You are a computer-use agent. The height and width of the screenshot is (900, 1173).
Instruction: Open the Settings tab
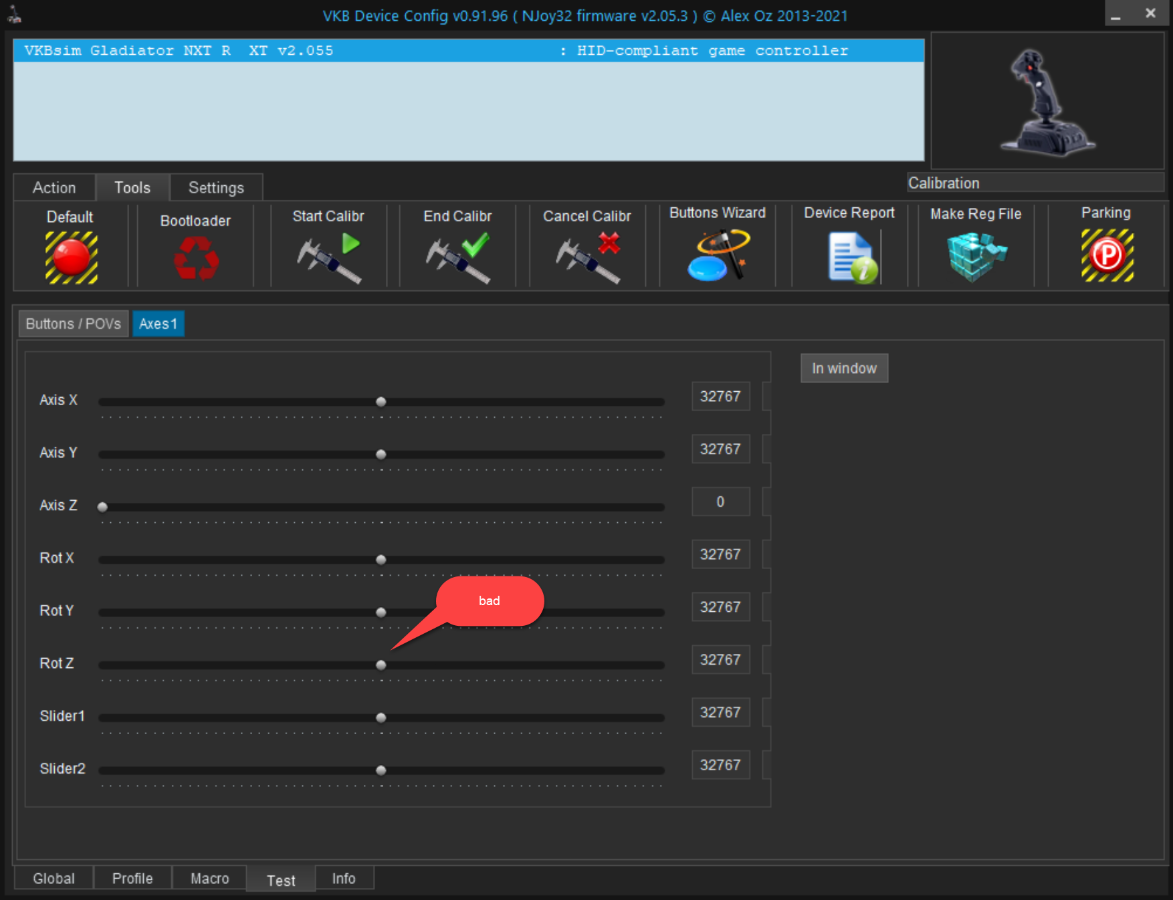pyautogui.click(x=216, y=188)
